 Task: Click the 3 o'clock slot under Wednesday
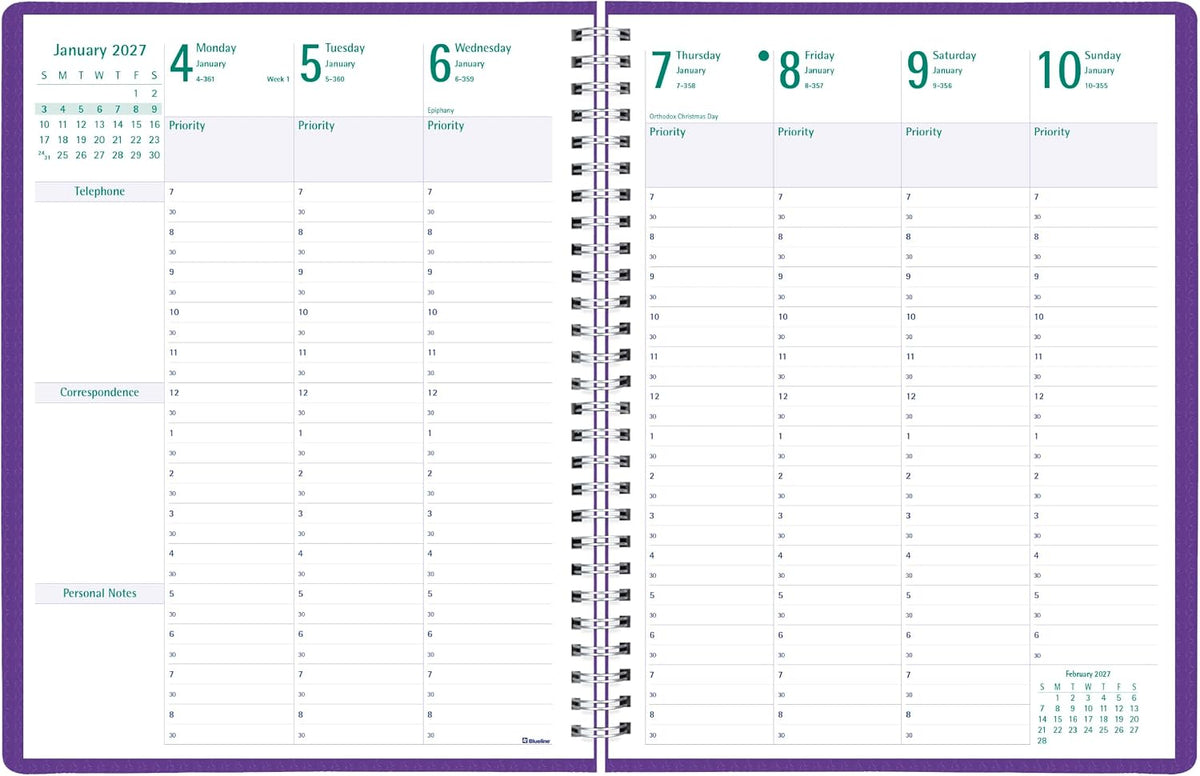tap(488, 513)
